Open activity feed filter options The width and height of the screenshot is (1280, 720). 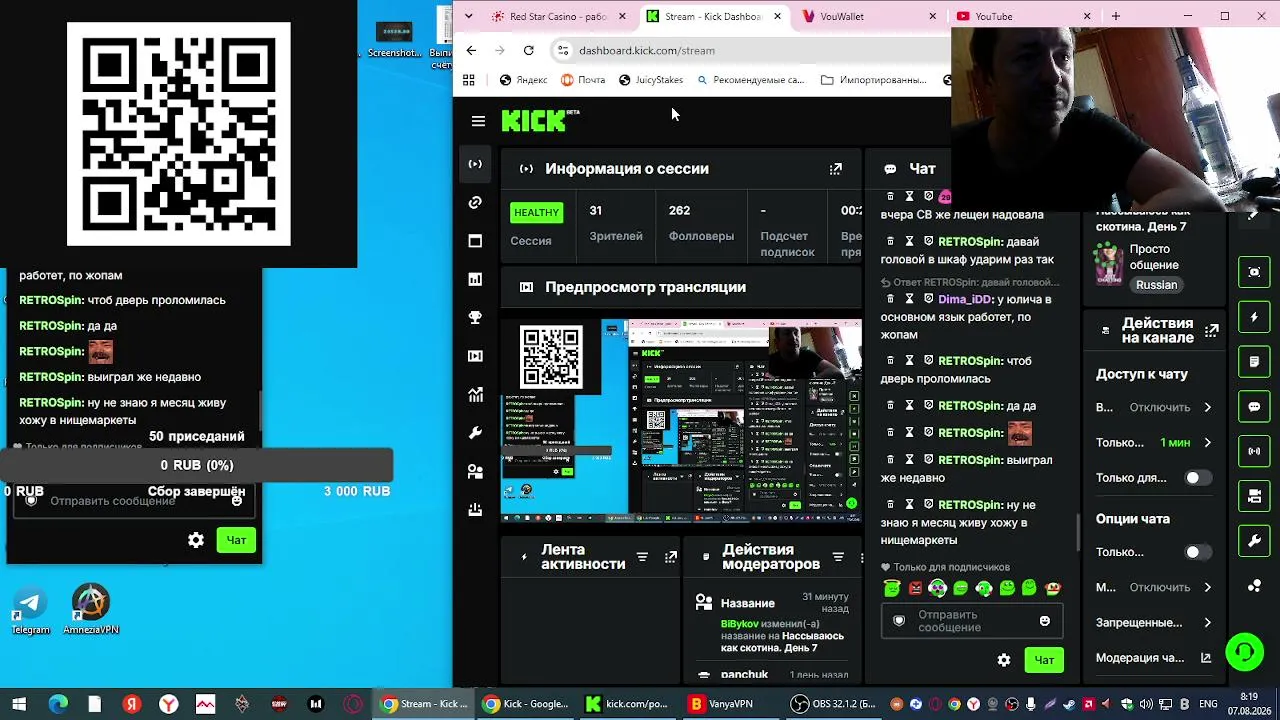pyautogui.click(x=642, y=557)
